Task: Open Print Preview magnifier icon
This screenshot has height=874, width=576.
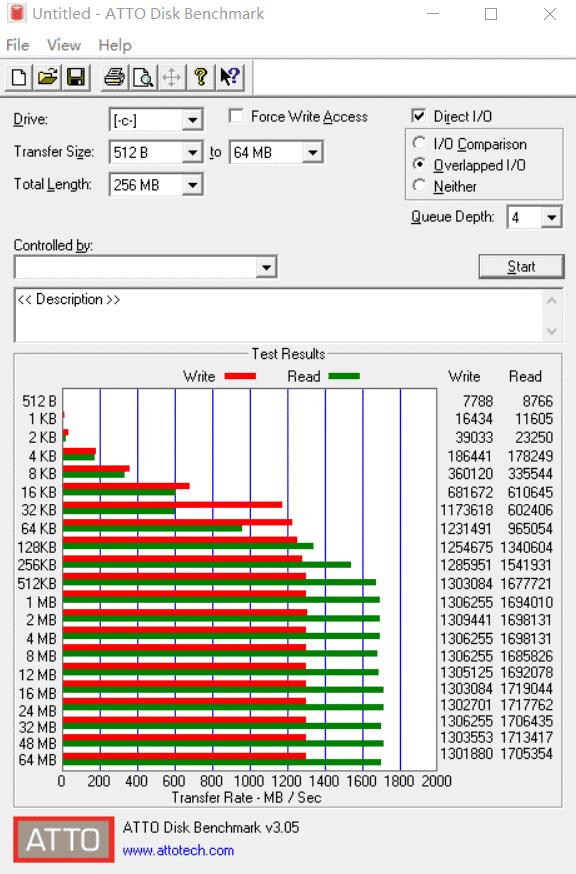Action: click(x=143, y=77)
